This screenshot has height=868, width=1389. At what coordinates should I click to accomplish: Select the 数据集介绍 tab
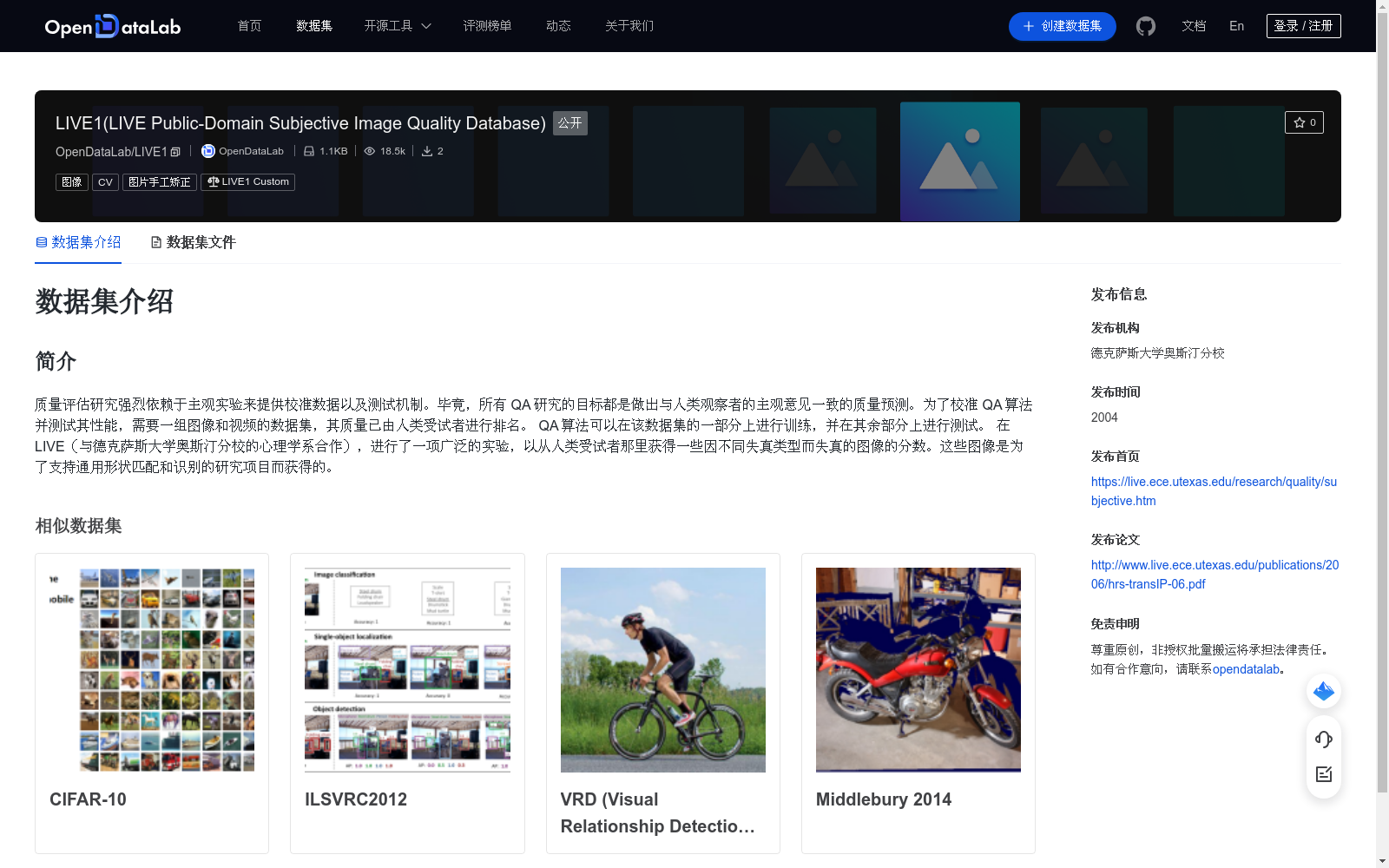coord(78,242)
